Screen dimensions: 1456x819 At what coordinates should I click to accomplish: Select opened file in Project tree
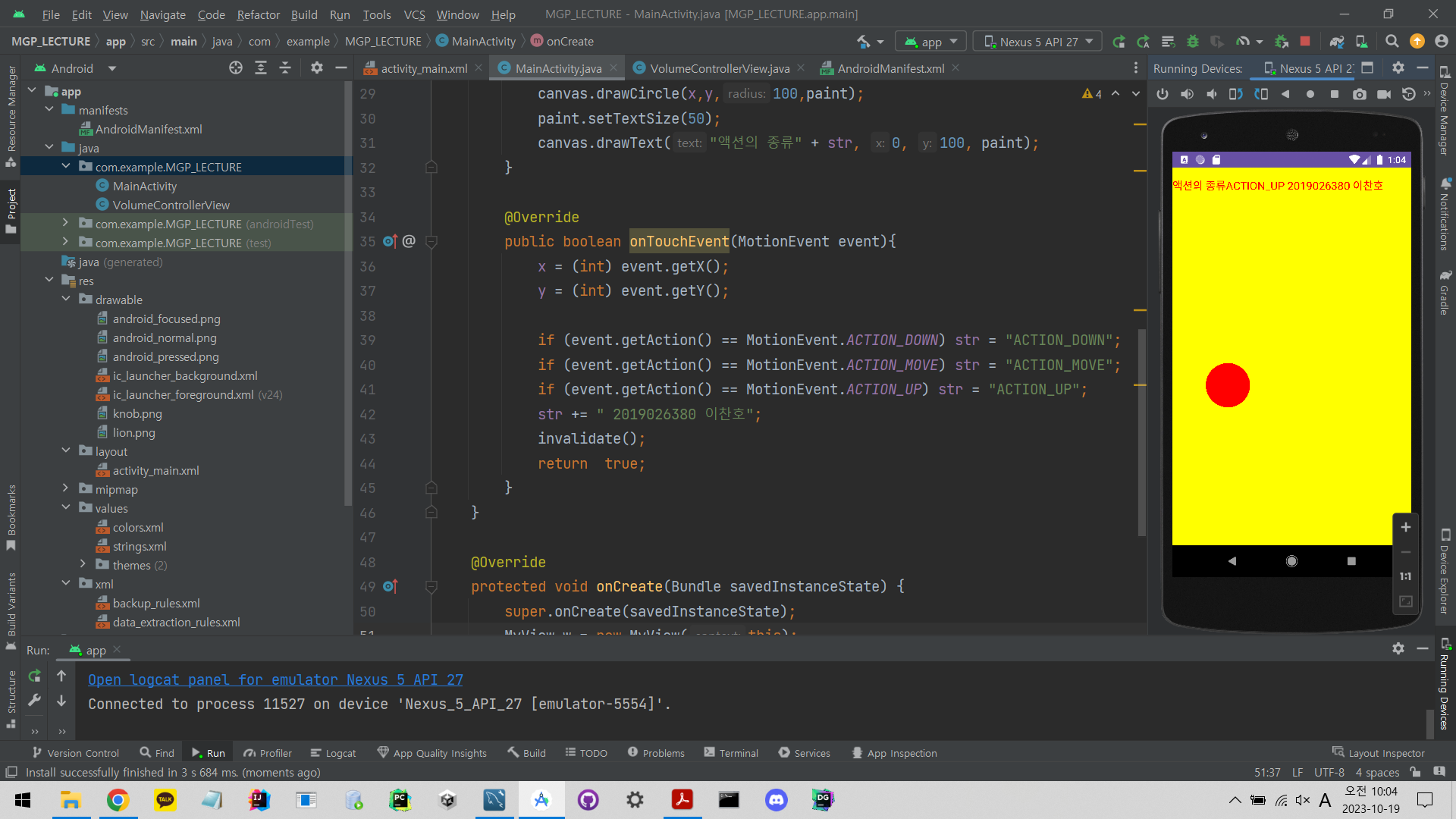pyautogui.click(x=236, y=68)
